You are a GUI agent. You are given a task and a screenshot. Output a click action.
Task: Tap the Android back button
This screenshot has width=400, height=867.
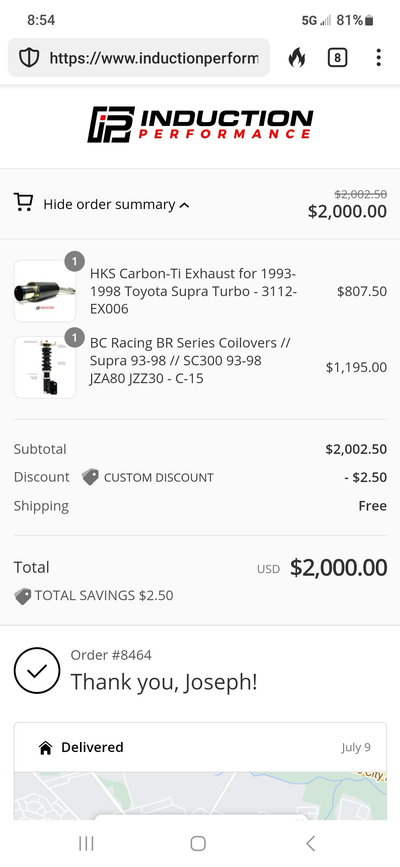[x=310, y=843]
